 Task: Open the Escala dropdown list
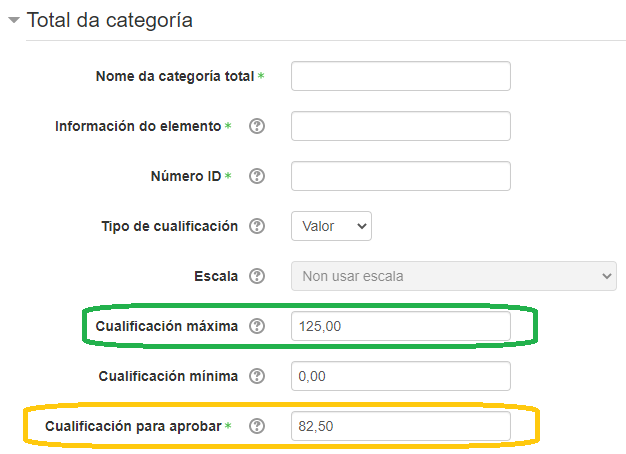453,276
